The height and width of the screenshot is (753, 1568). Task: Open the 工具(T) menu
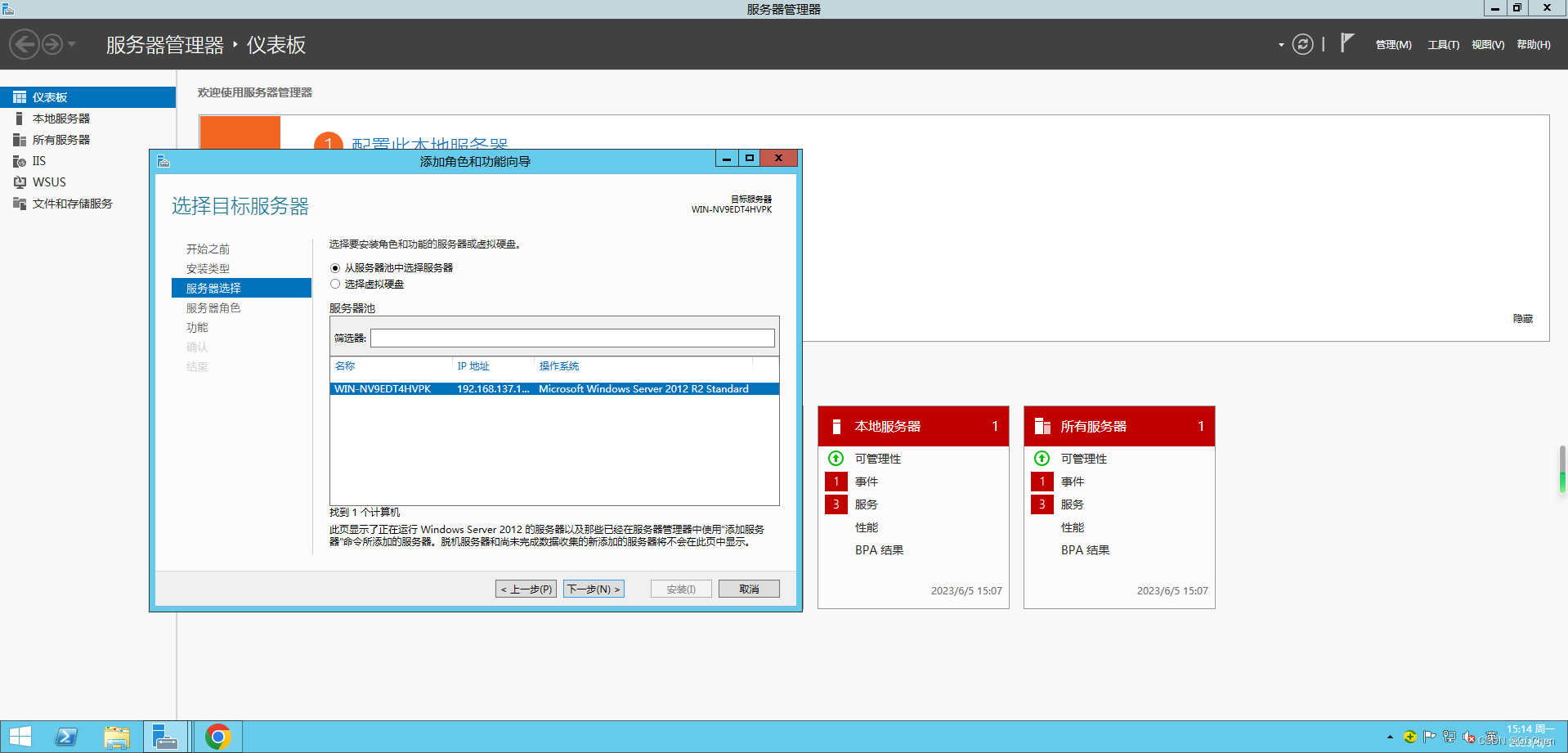point(1443,45)
